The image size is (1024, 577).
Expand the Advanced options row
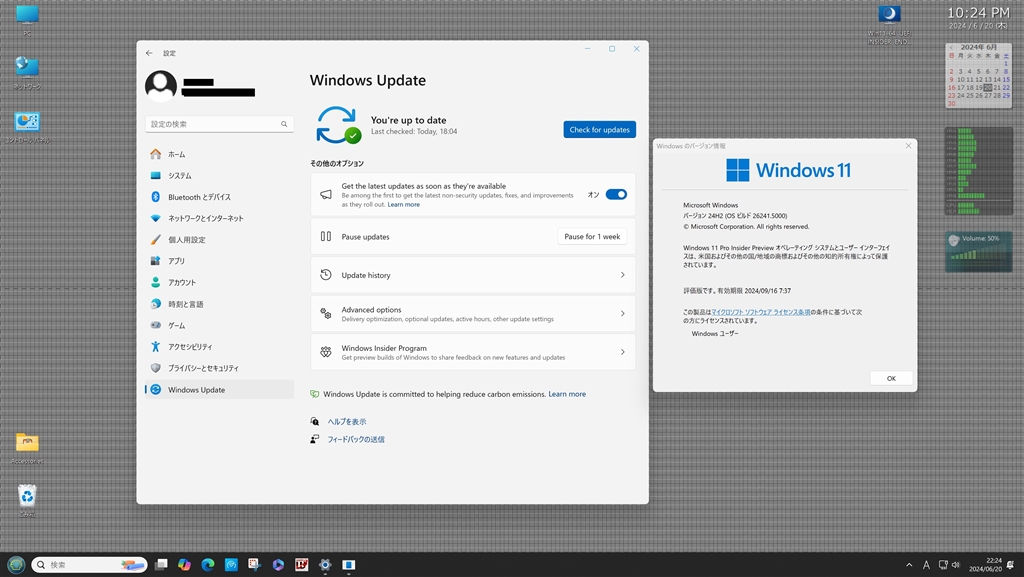(472, 314)
